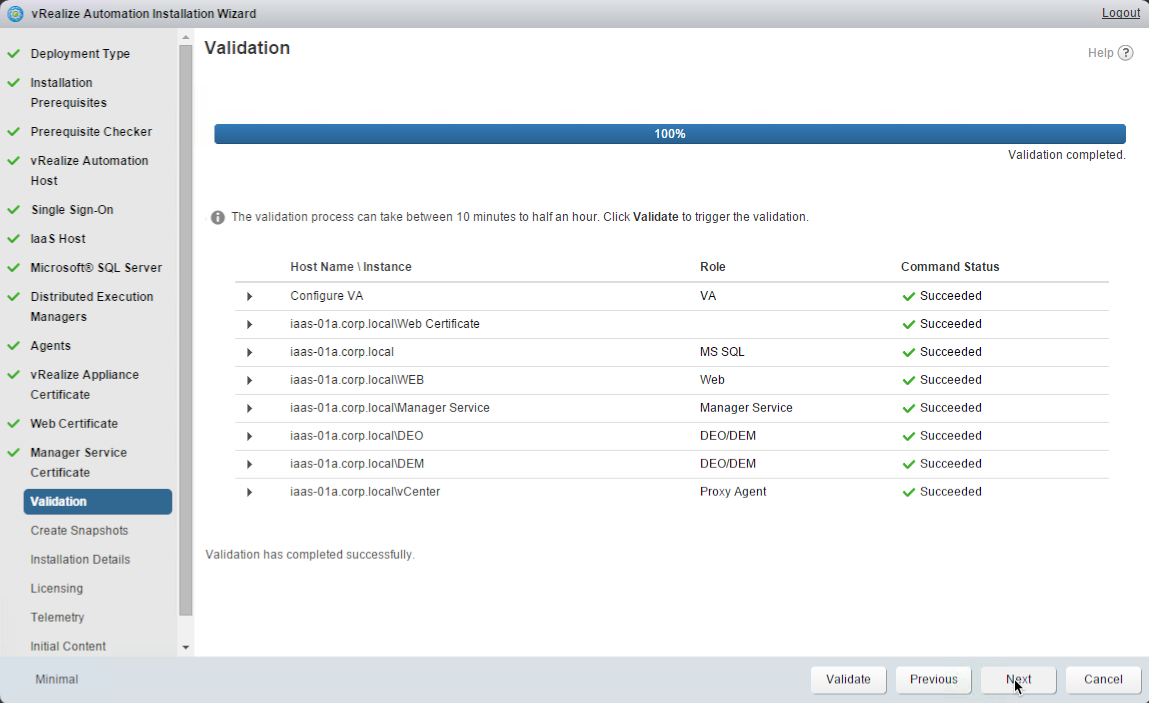The width and height of the screenshot is (1149, 703).
Task: Click the 100% validation progress bar
Action: (670, 134)
